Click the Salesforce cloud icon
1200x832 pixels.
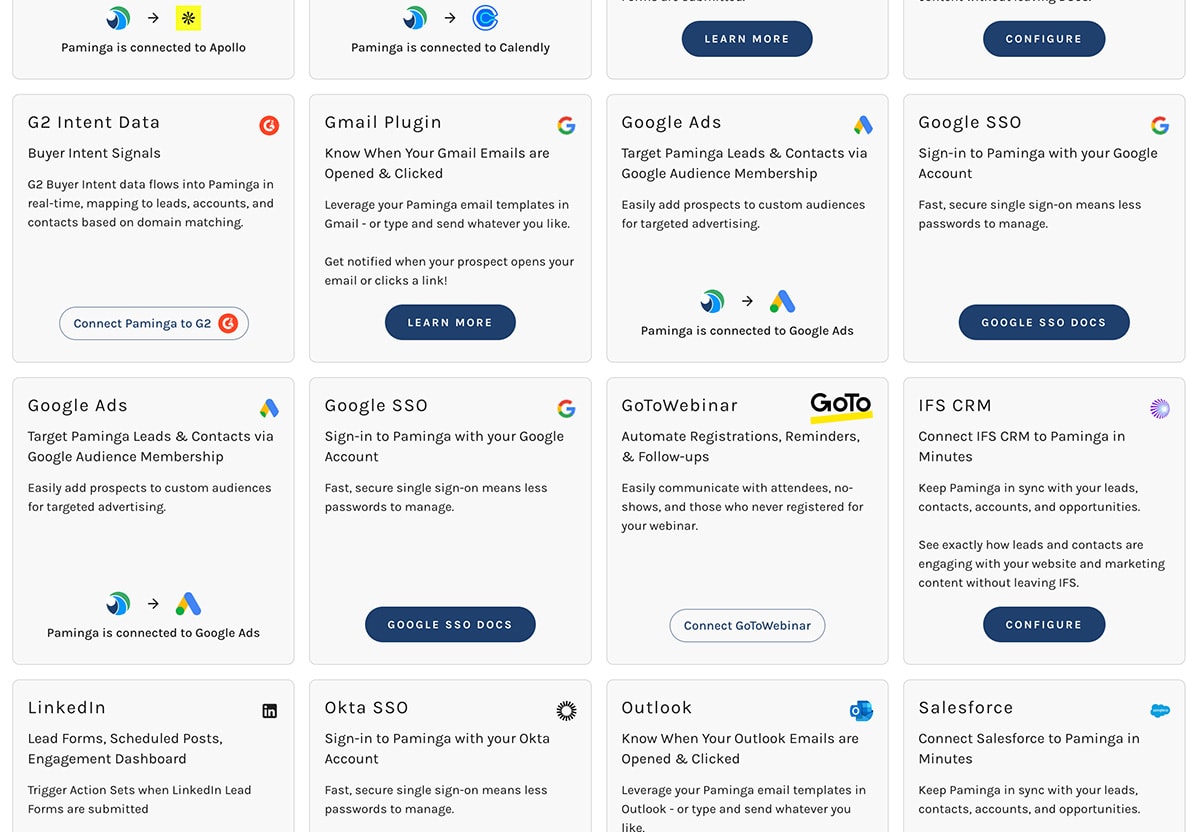tap(1159, 710)
